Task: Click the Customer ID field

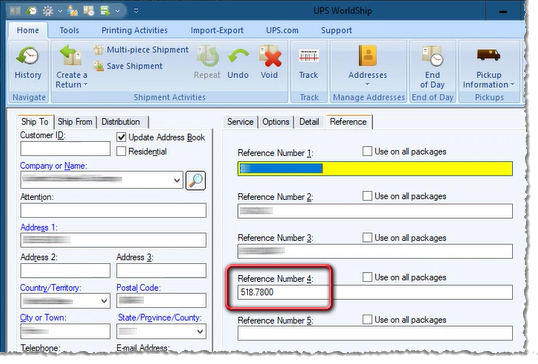Action: 65,149
